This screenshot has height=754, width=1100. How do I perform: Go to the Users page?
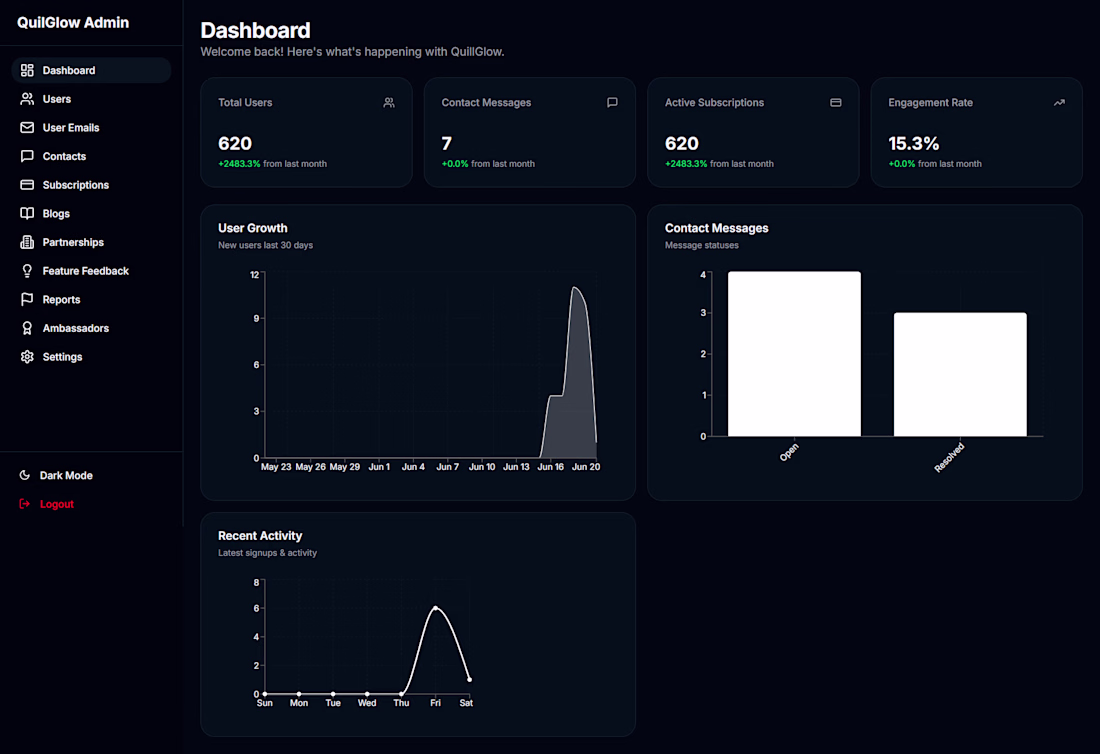(91, 99)
